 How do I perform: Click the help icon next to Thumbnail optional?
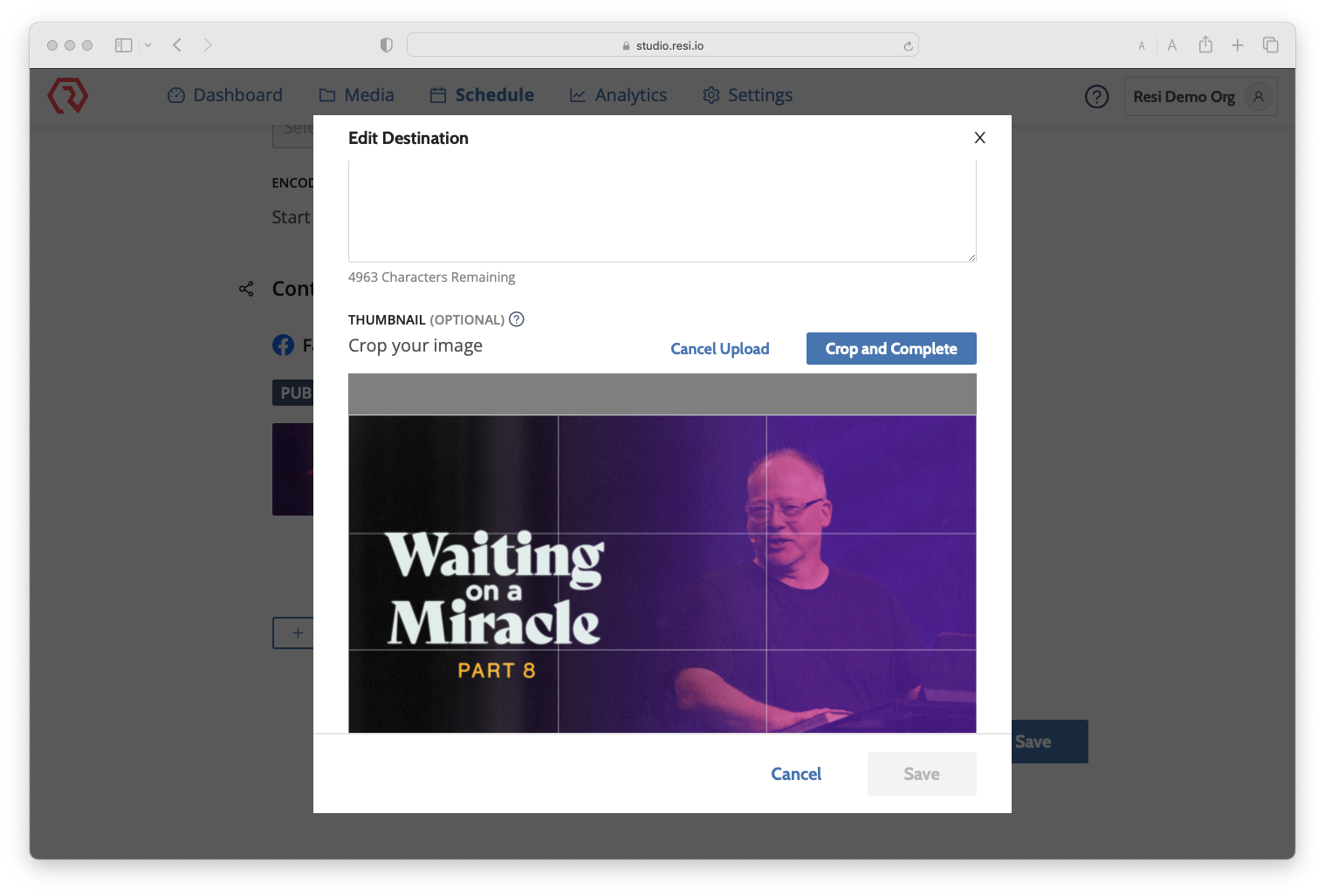point(516,319)
